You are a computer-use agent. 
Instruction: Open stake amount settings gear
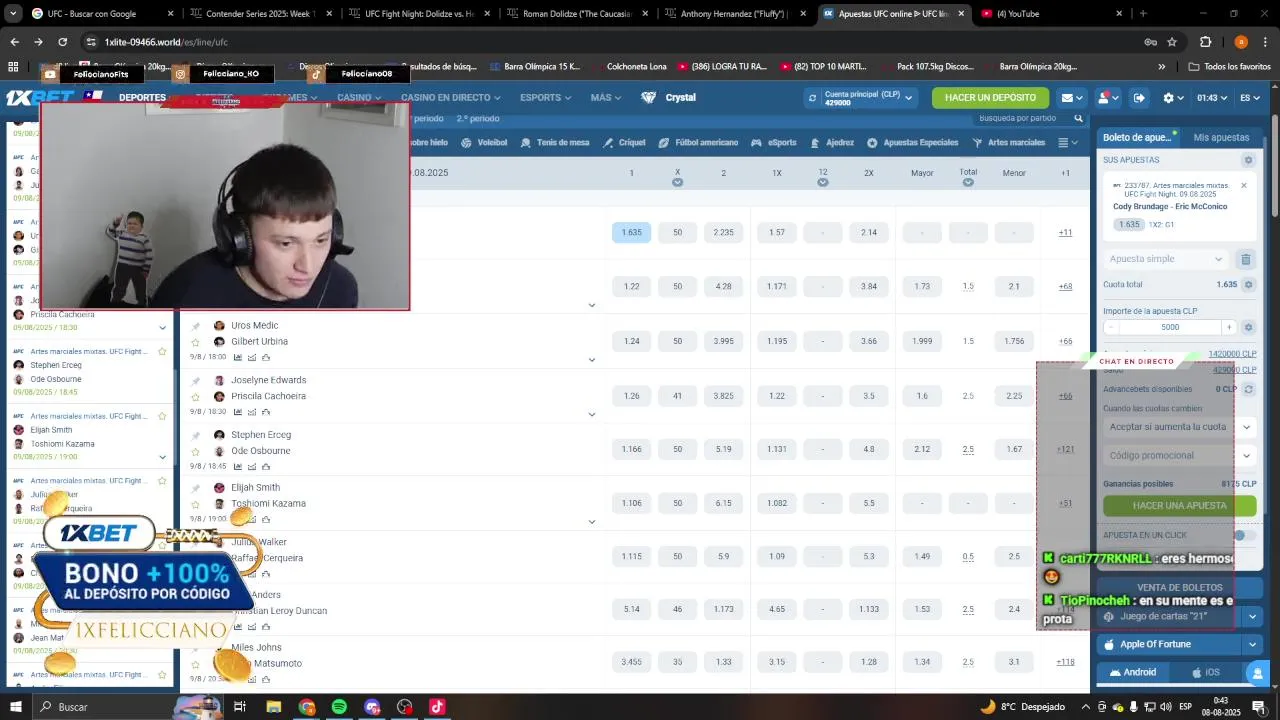[1247, 327]
